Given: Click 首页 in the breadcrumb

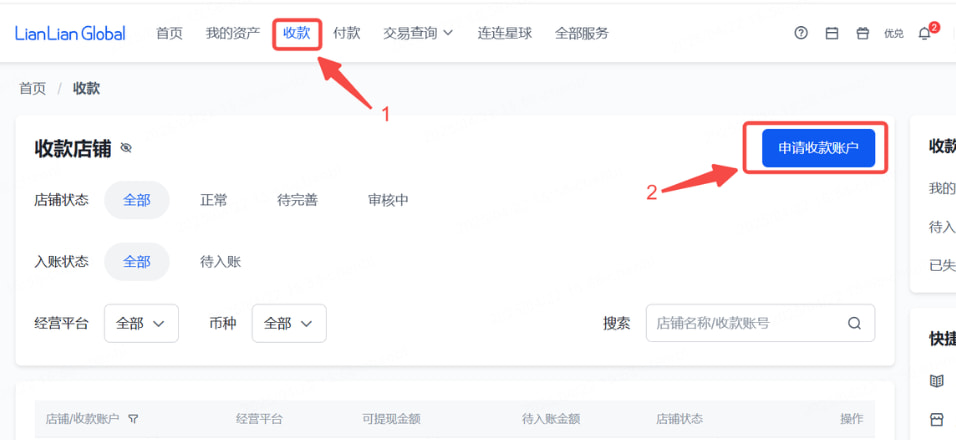Looking at the screenshot, I should click(32, 88).
